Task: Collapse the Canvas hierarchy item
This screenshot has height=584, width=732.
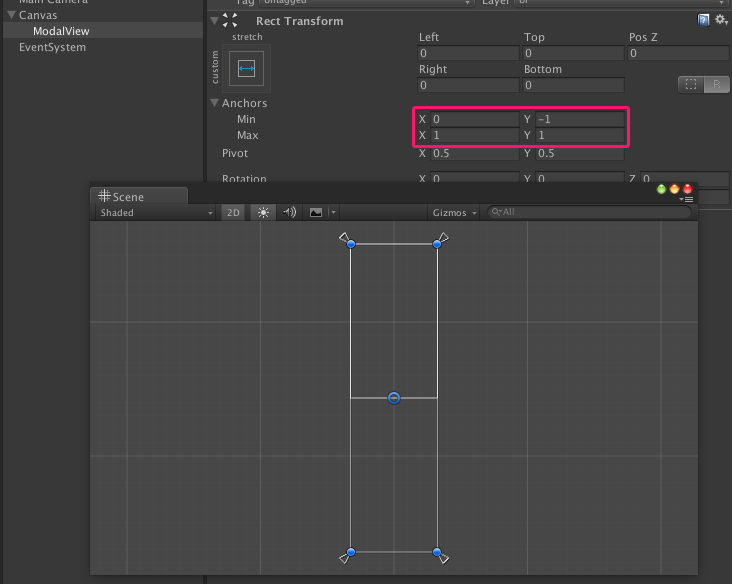Action: coord(12,15)
